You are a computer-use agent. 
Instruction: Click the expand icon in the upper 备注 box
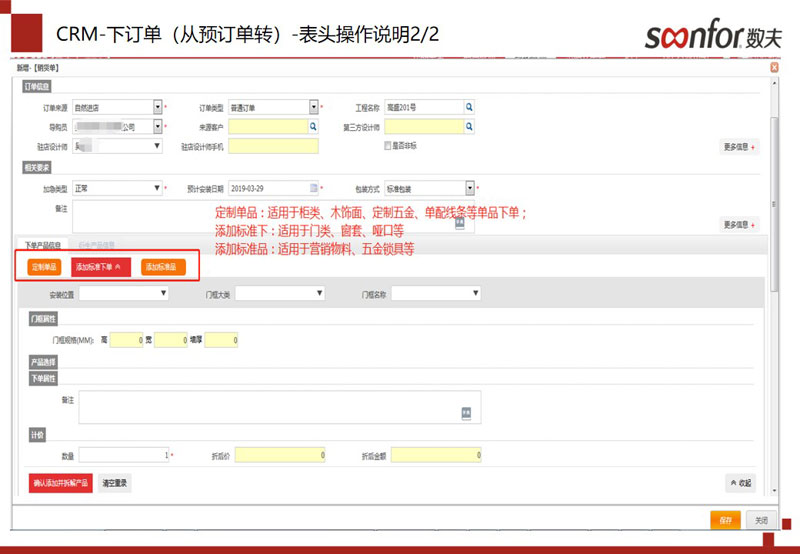point(459,224)
